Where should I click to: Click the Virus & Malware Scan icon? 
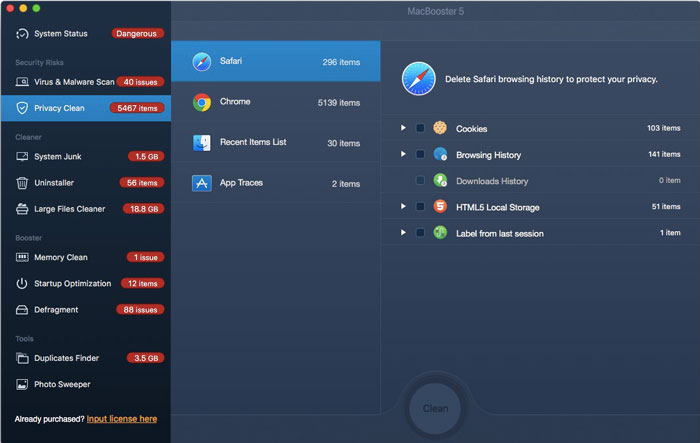(x=22, y=82)
